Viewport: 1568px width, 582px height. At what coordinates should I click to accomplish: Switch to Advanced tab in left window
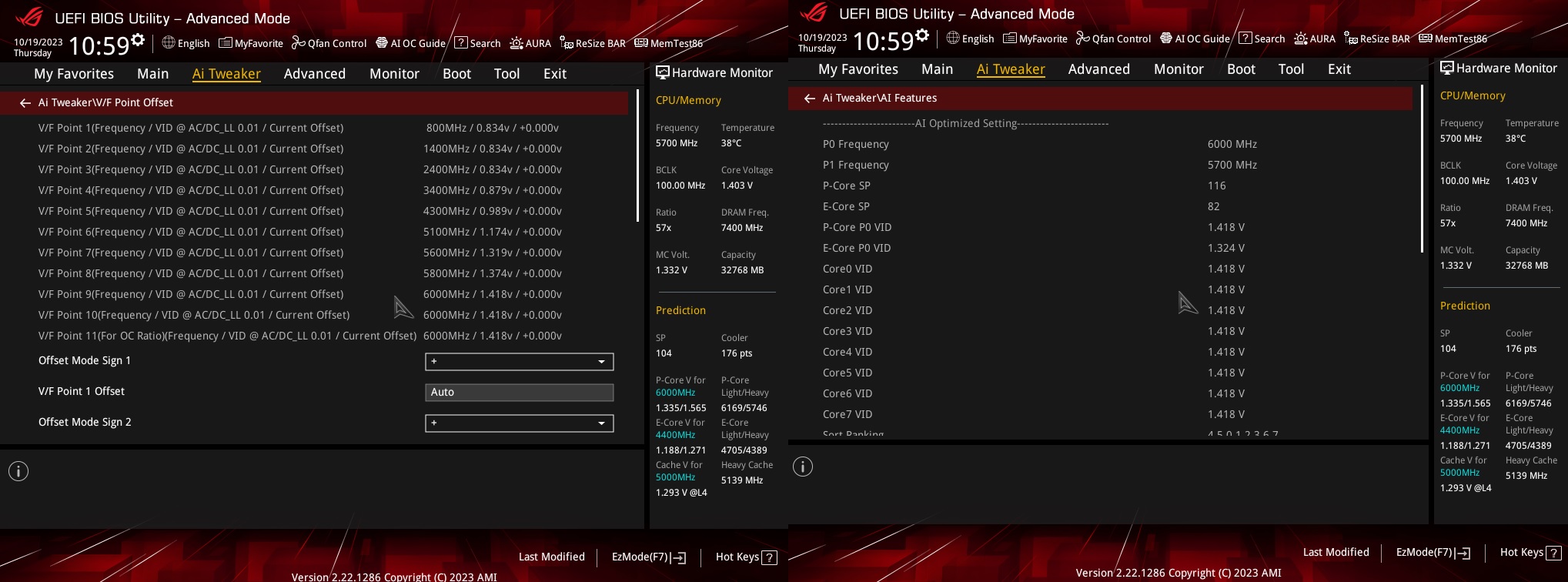[315, 73]
